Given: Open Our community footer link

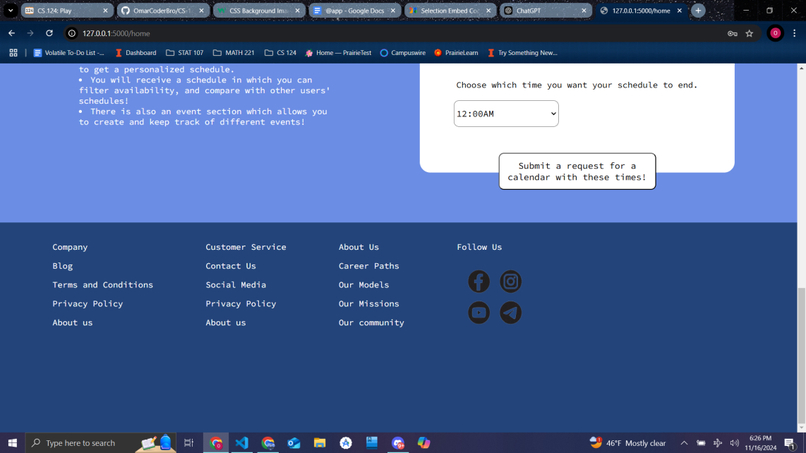Looking at the screenshot, I should 371,323.
